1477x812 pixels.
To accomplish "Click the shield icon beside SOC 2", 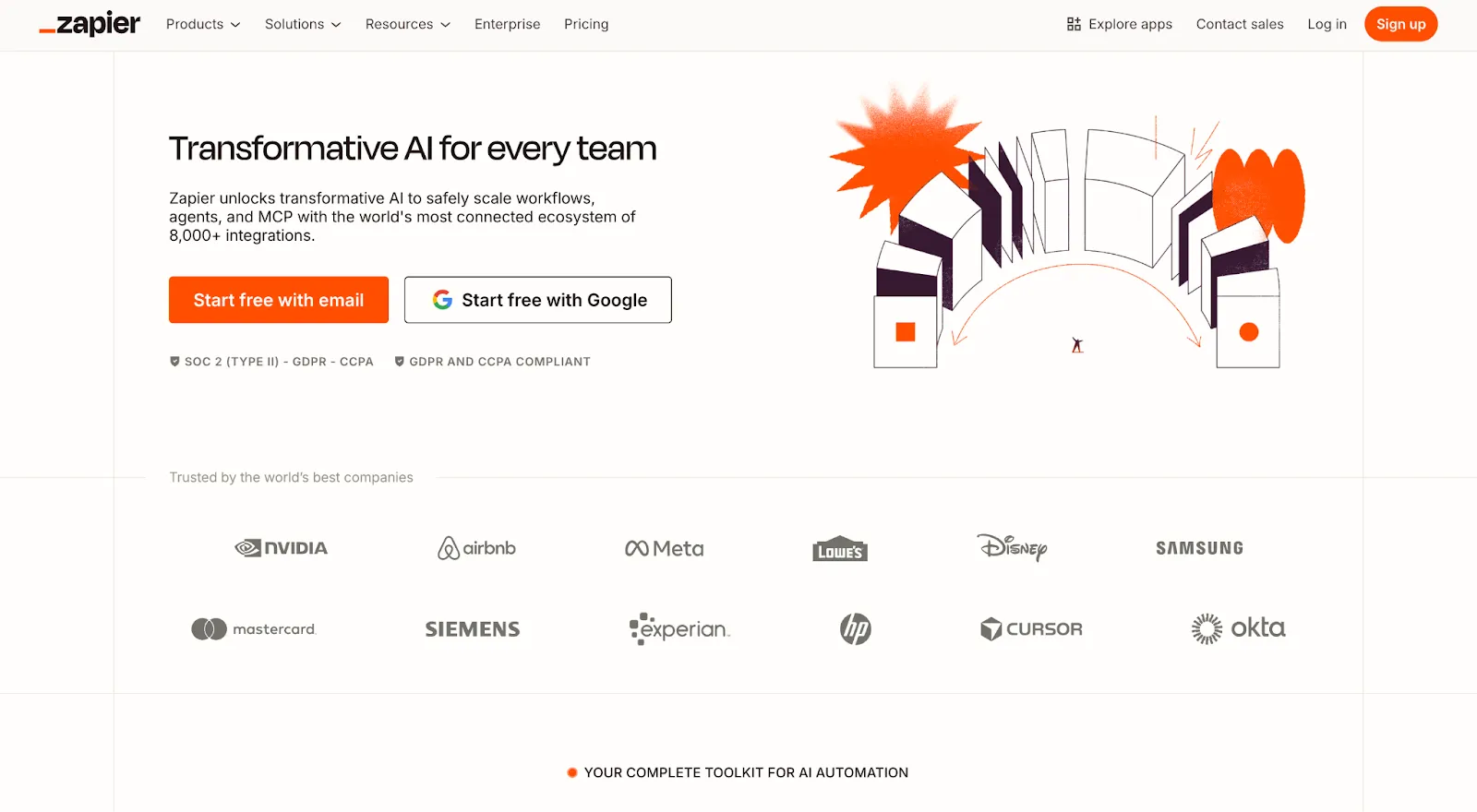I will coord(174,362).
